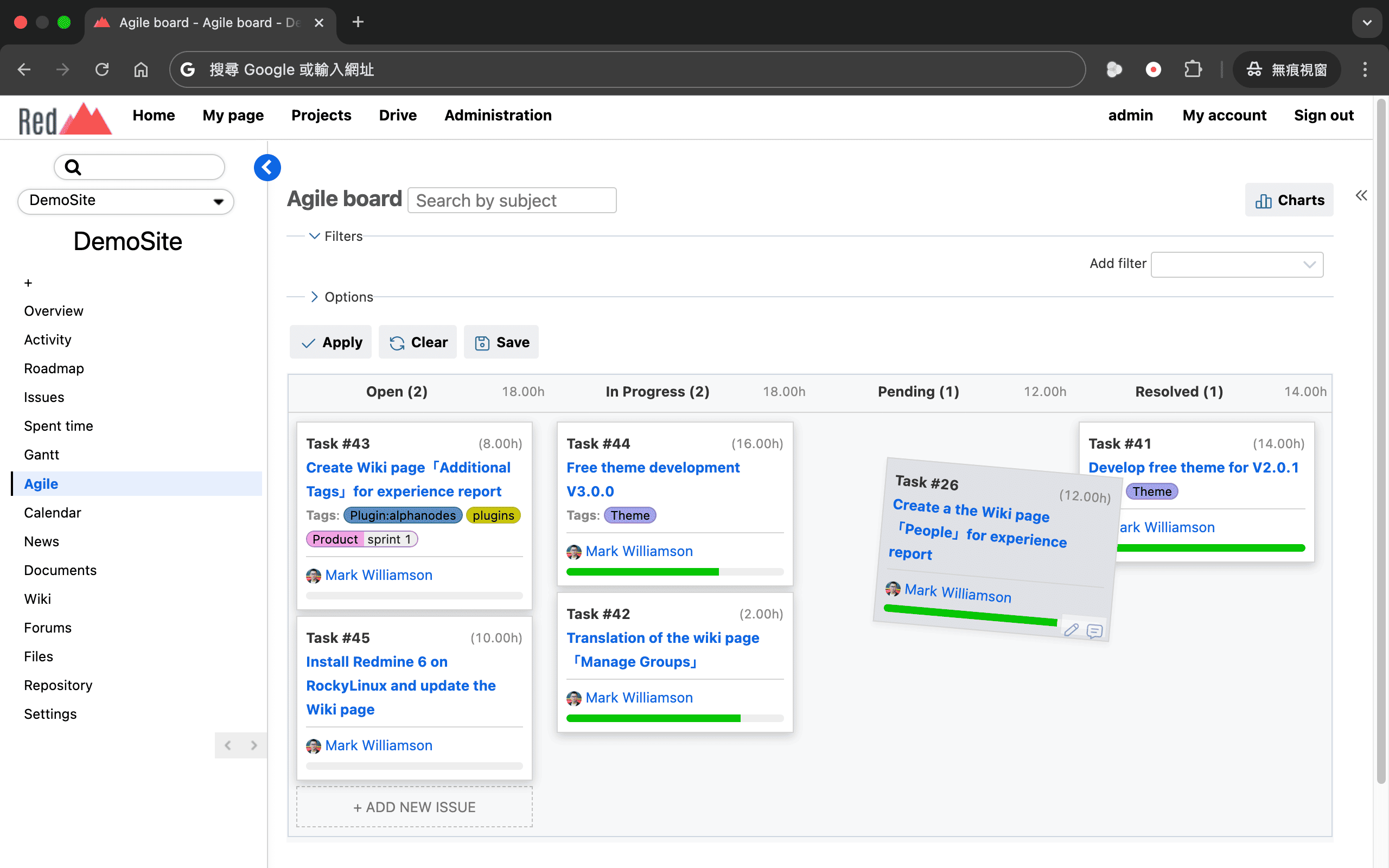The image size is (1389, 868).
Task: Open the browser extensions puzzle icon
Action: tap(1192, 69)
